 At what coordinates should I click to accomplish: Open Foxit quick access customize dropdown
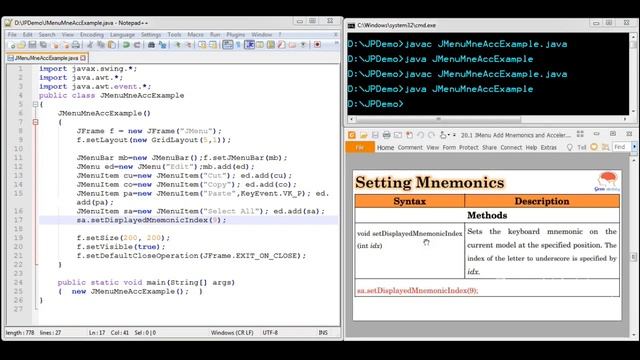[x=455, y=135]
